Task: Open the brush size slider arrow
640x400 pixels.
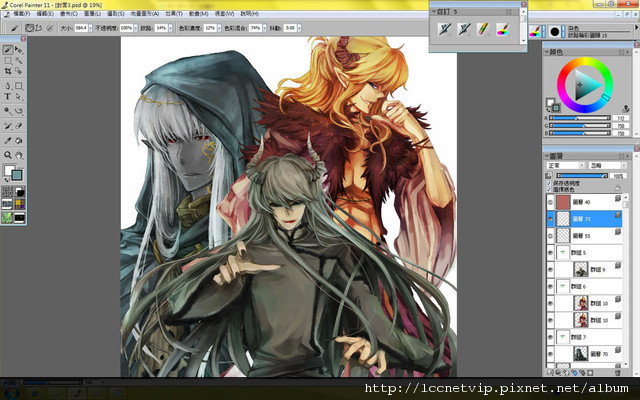Action: pos(91,28)
